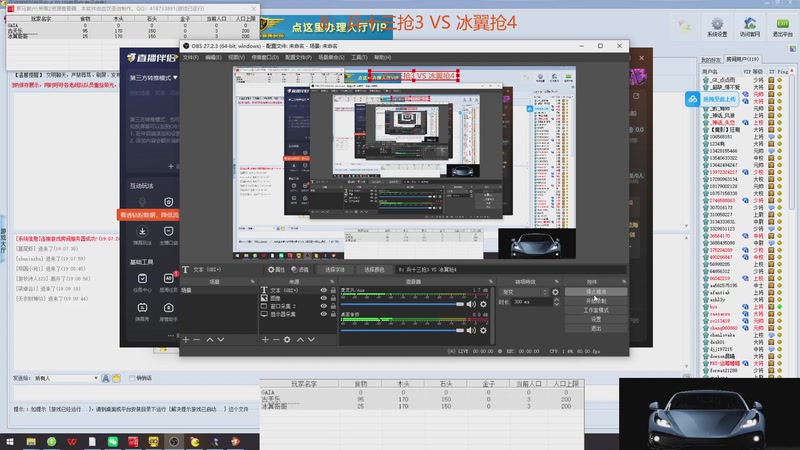800x450 pixels.
Task: Open the 工具(T) menu in OBS
Action: [x=359, y=58]
